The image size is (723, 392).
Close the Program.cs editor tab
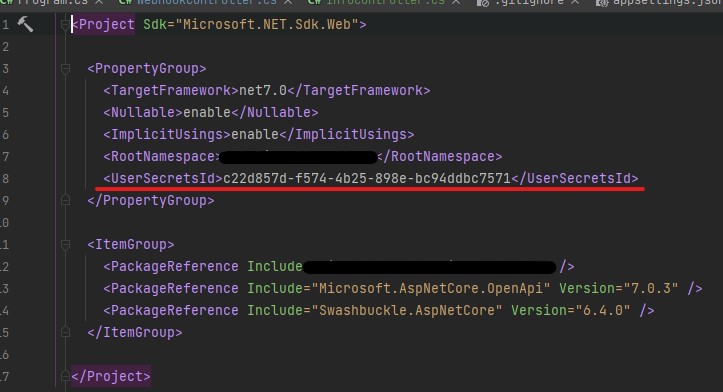click(x=99, y=2)
